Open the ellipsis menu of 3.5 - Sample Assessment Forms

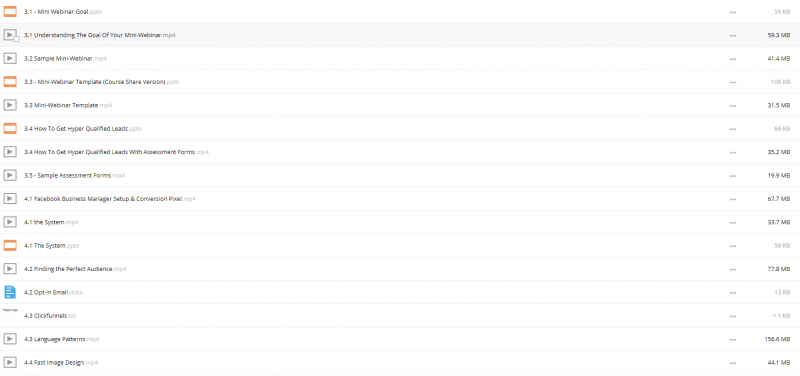(x=733, y=176)
